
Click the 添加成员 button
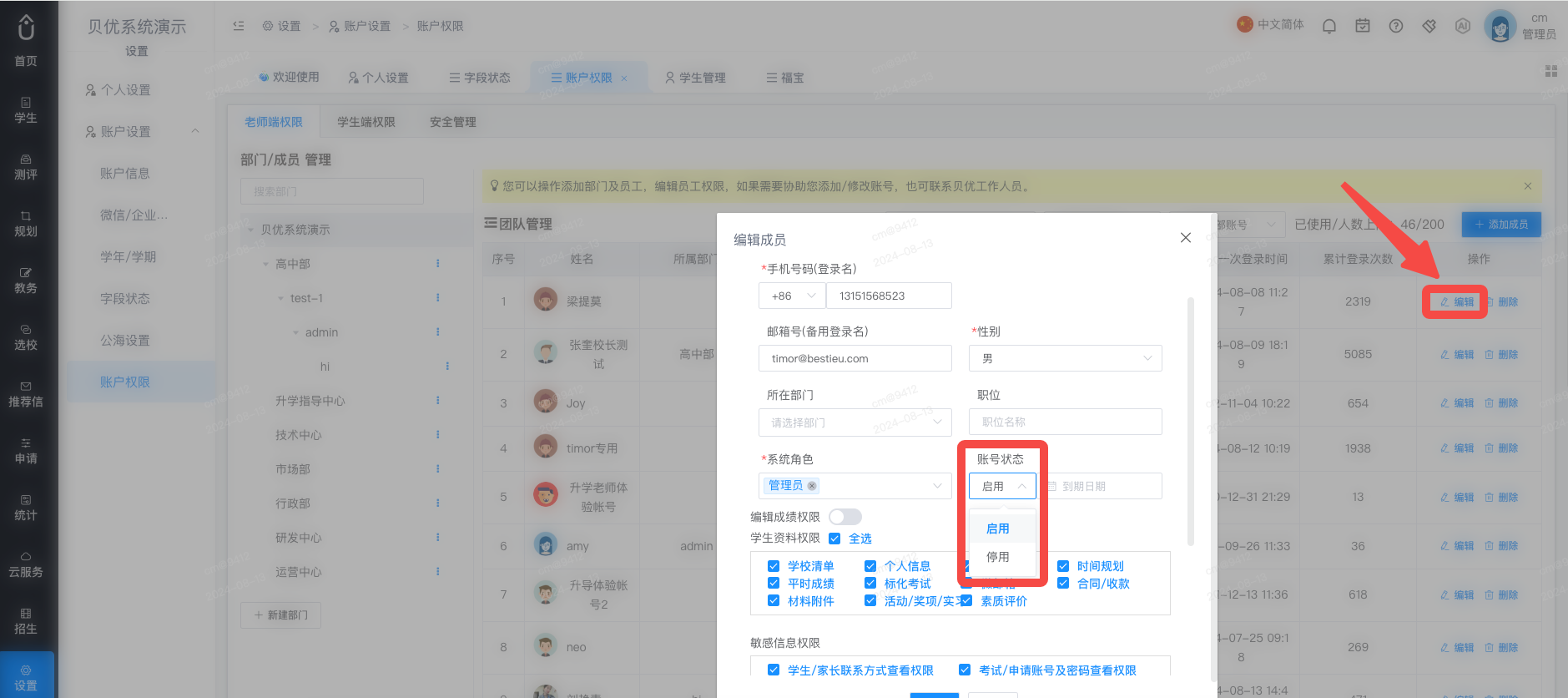(1501, 225)
